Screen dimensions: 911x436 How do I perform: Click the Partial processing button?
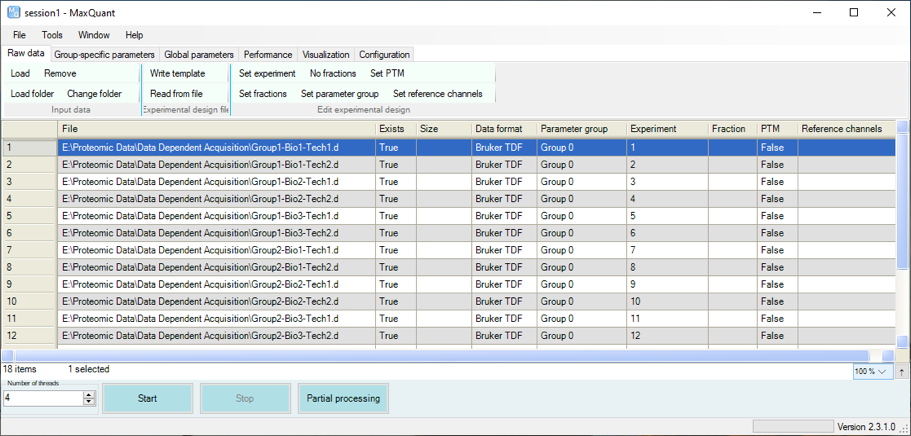[343, 398]
